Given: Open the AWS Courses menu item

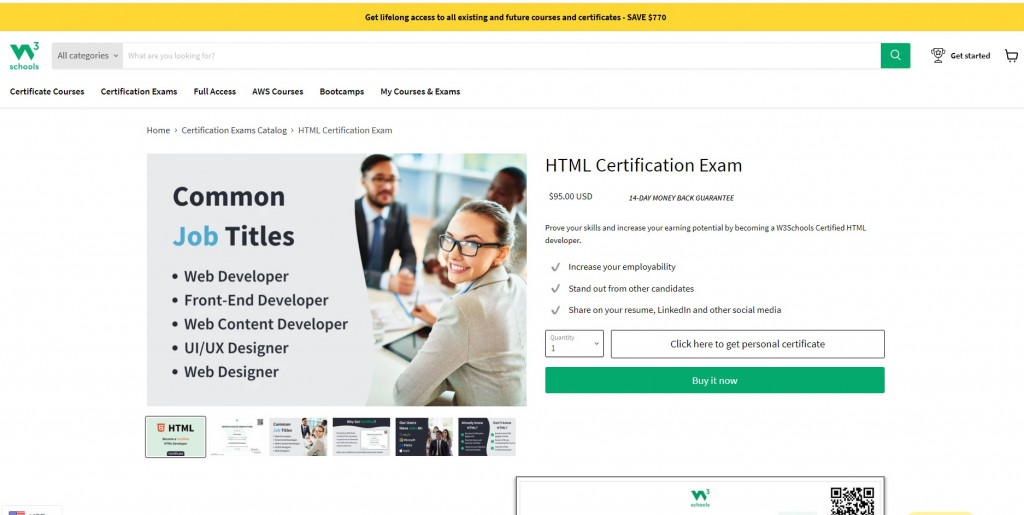Looking at the screenshot, I should [x=278, y=91].
